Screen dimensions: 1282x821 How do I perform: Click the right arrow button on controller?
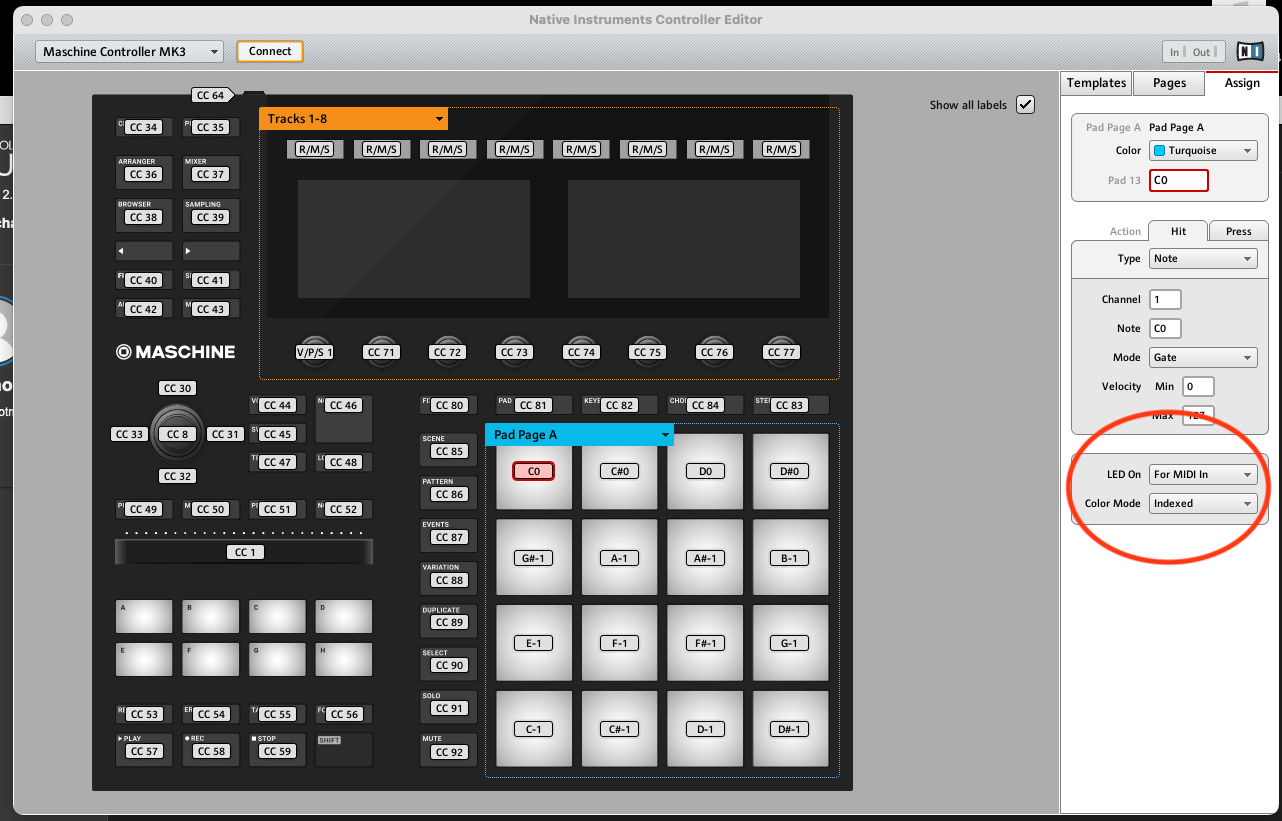coord(211,251)
